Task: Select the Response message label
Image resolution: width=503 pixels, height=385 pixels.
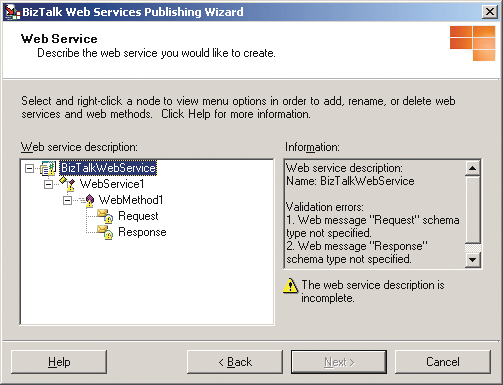Action: (x=142, y=232)
